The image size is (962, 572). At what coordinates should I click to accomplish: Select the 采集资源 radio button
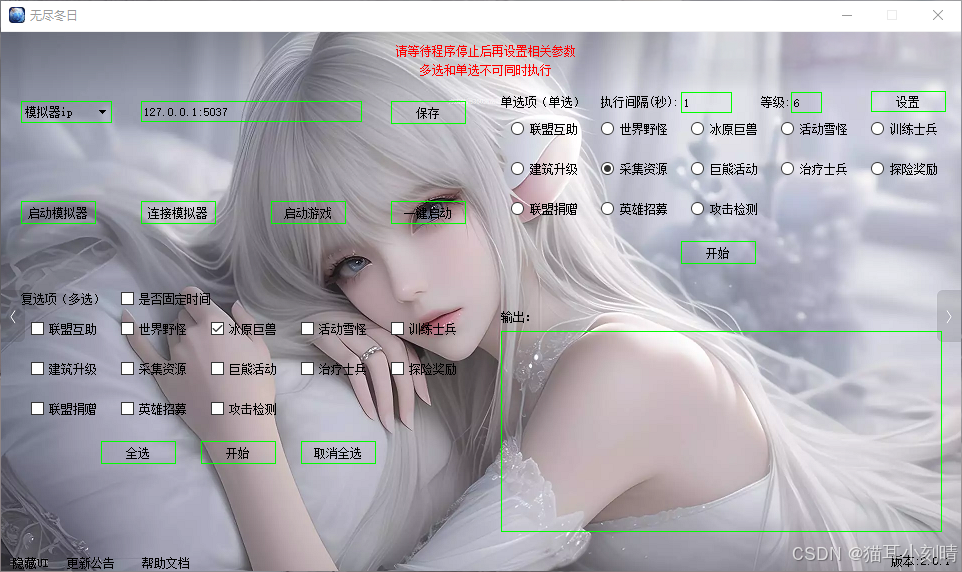[607, 169]
